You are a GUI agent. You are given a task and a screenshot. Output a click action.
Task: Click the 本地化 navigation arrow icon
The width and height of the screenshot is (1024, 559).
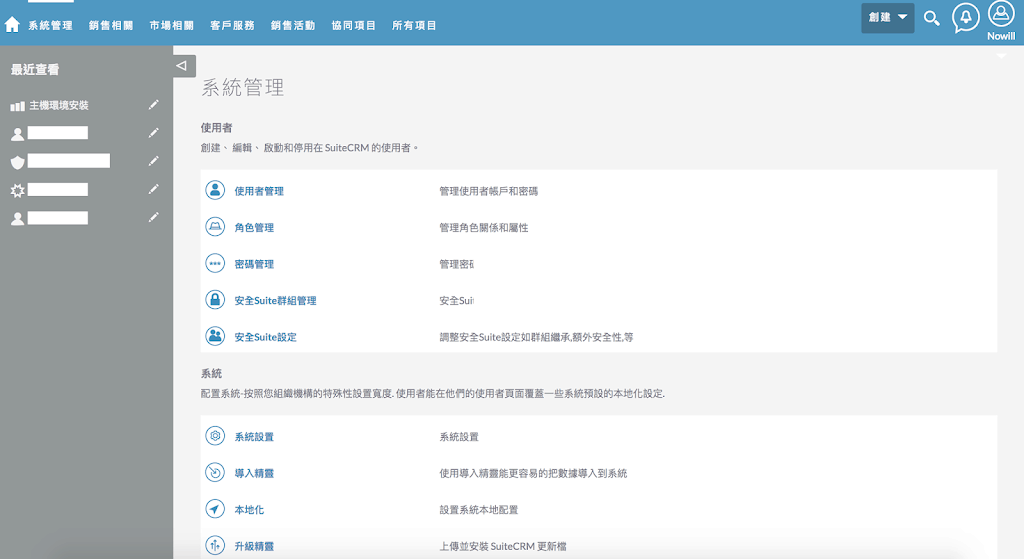(215, 509)
